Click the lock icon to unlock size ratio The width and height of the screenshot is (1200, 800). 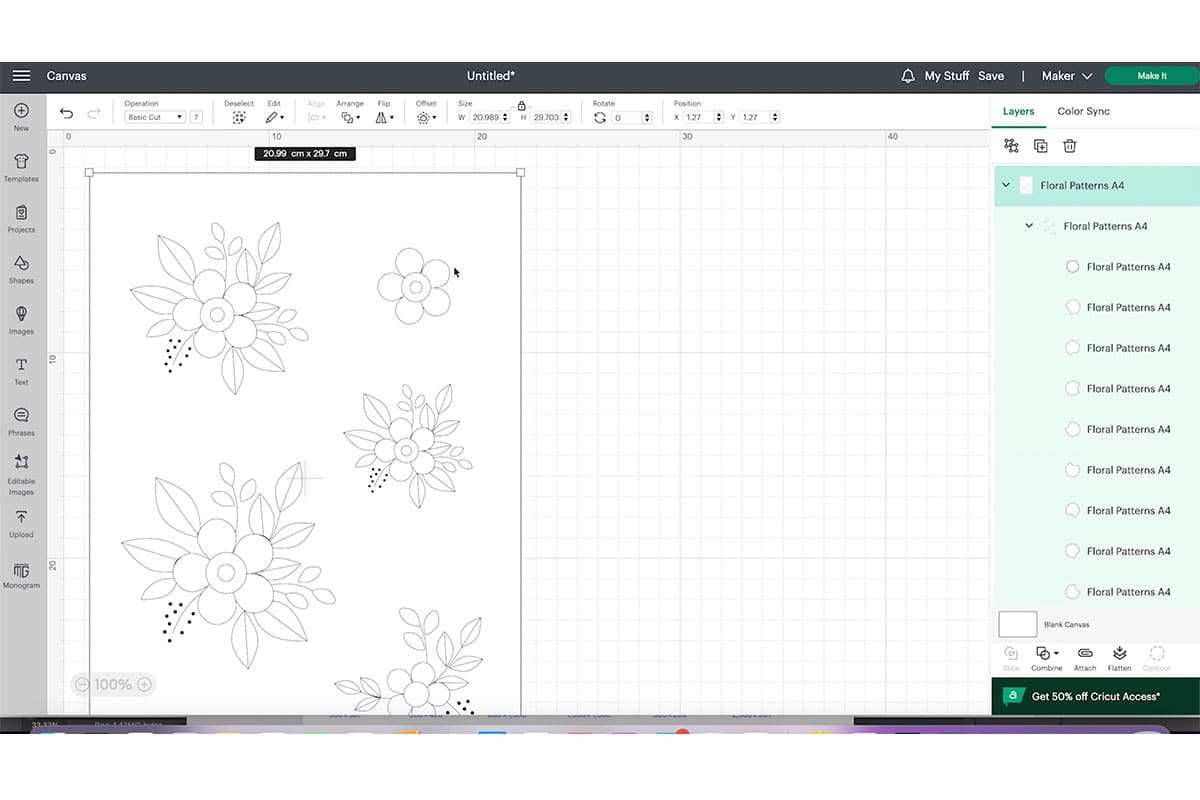(x=521, y=104)
